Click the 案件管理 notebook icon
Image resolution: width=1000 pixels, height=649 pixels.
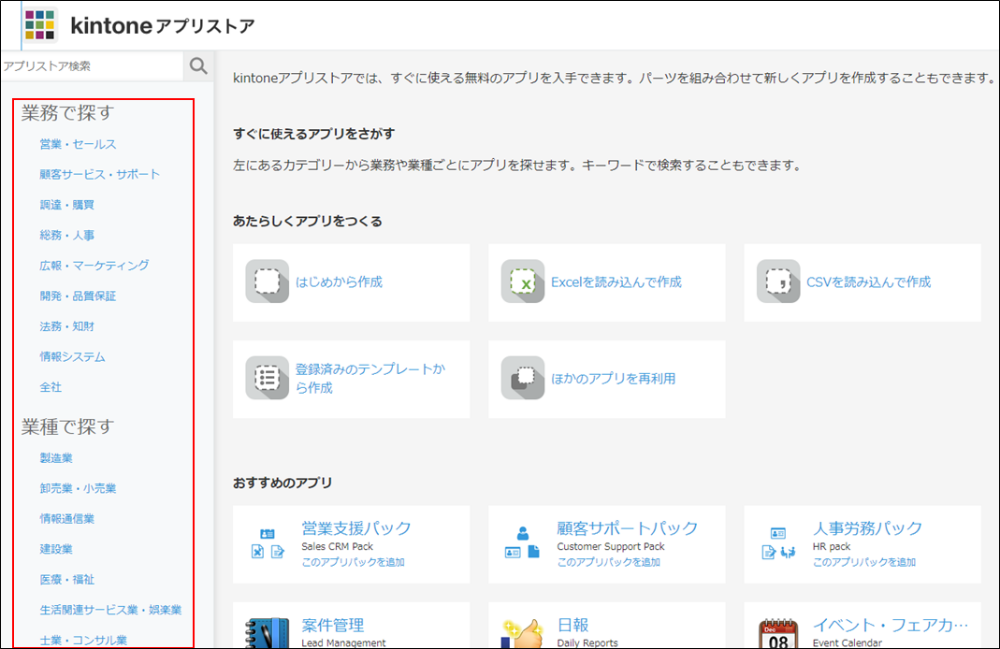click(x=267, y=633)
